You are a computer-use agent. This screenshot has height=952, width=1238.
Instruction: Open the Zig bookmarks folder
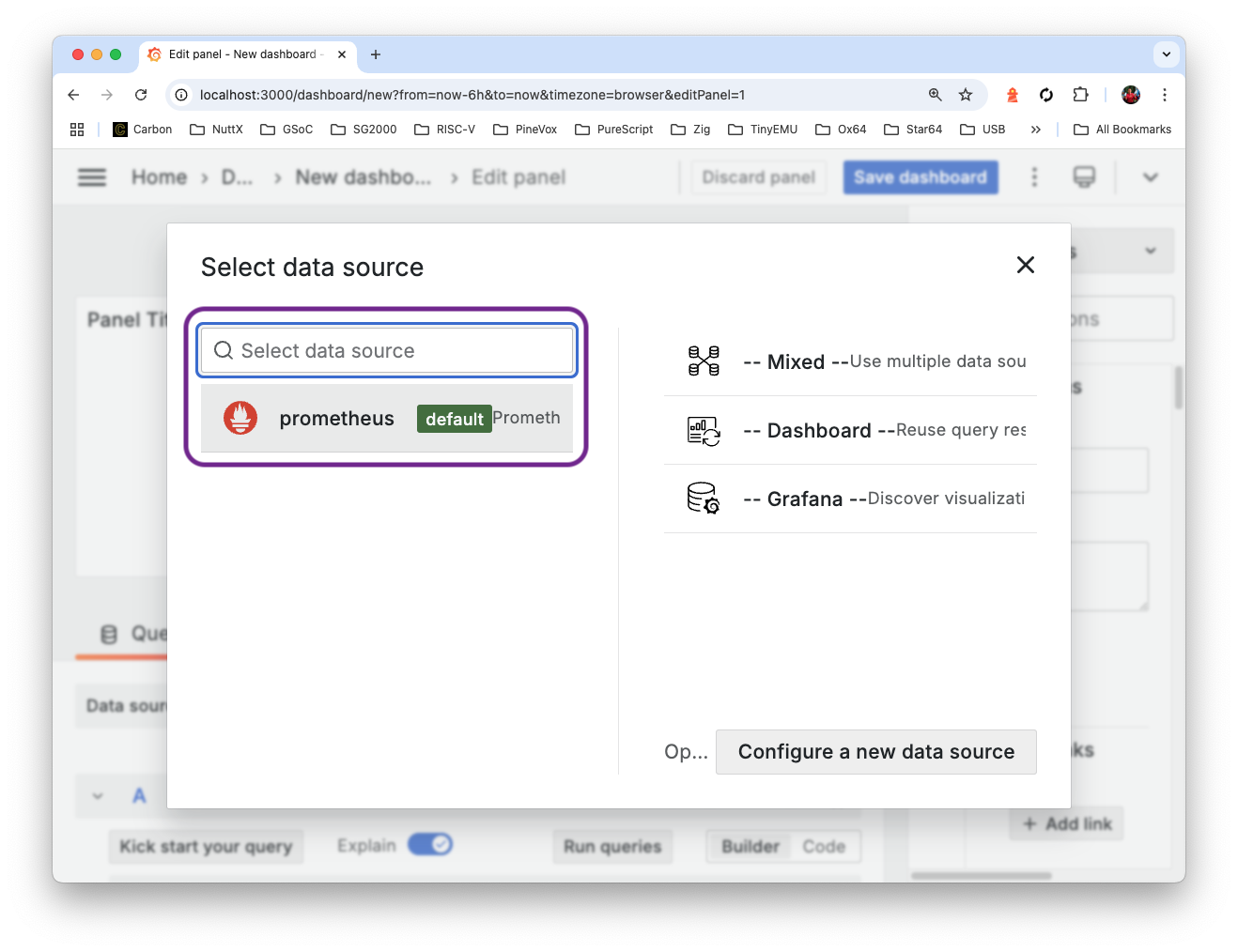coord(691,130)
